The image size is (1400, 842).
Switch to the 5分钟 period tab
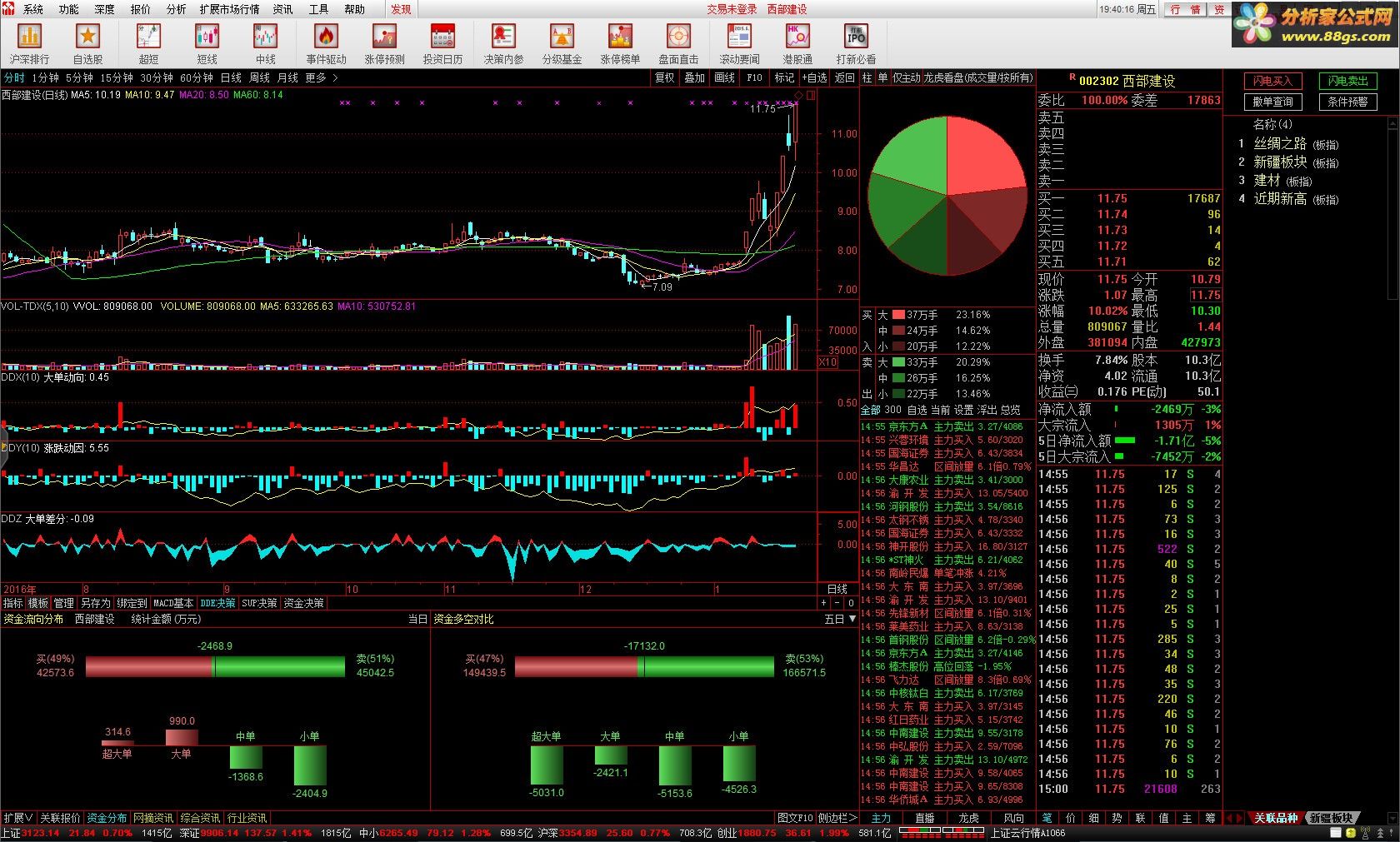(79, 77)
